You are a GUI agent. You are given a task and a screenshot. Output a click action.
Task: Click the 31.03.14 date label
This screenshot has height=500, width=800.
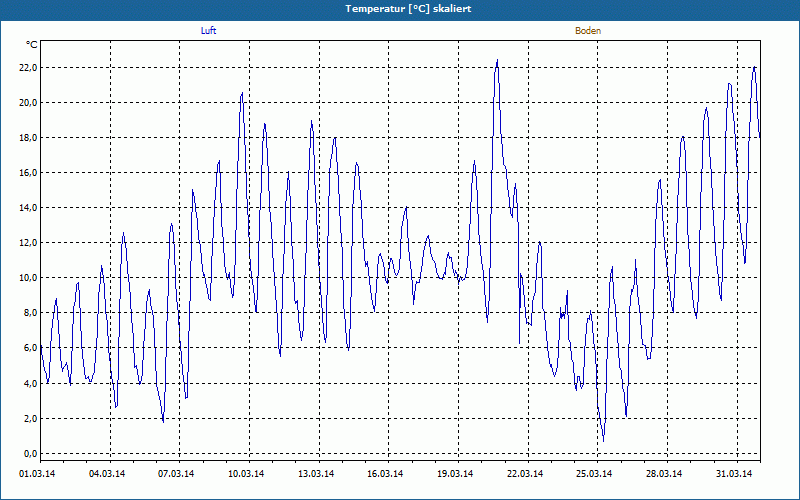click(734, 474)
